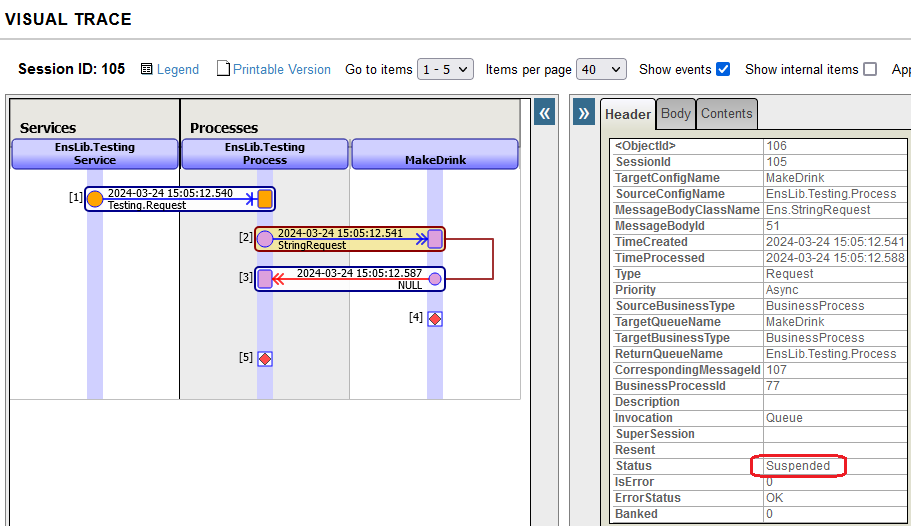Click the MakeDrink process header
Screen dimensions: 911x526
point(435,154)
